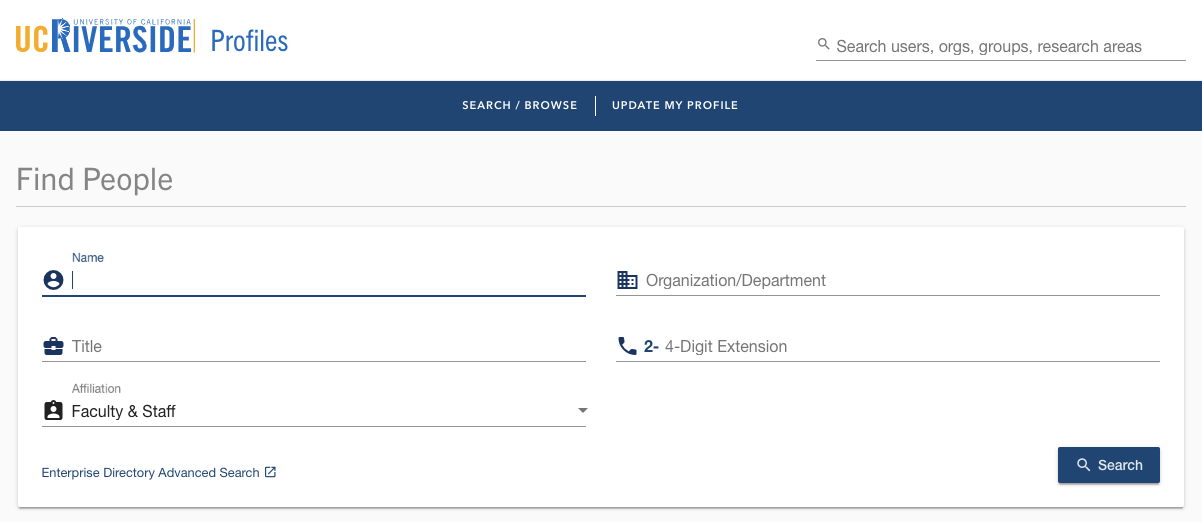Focus the Name input field
1202x522 pixels.
click(328, 281)
